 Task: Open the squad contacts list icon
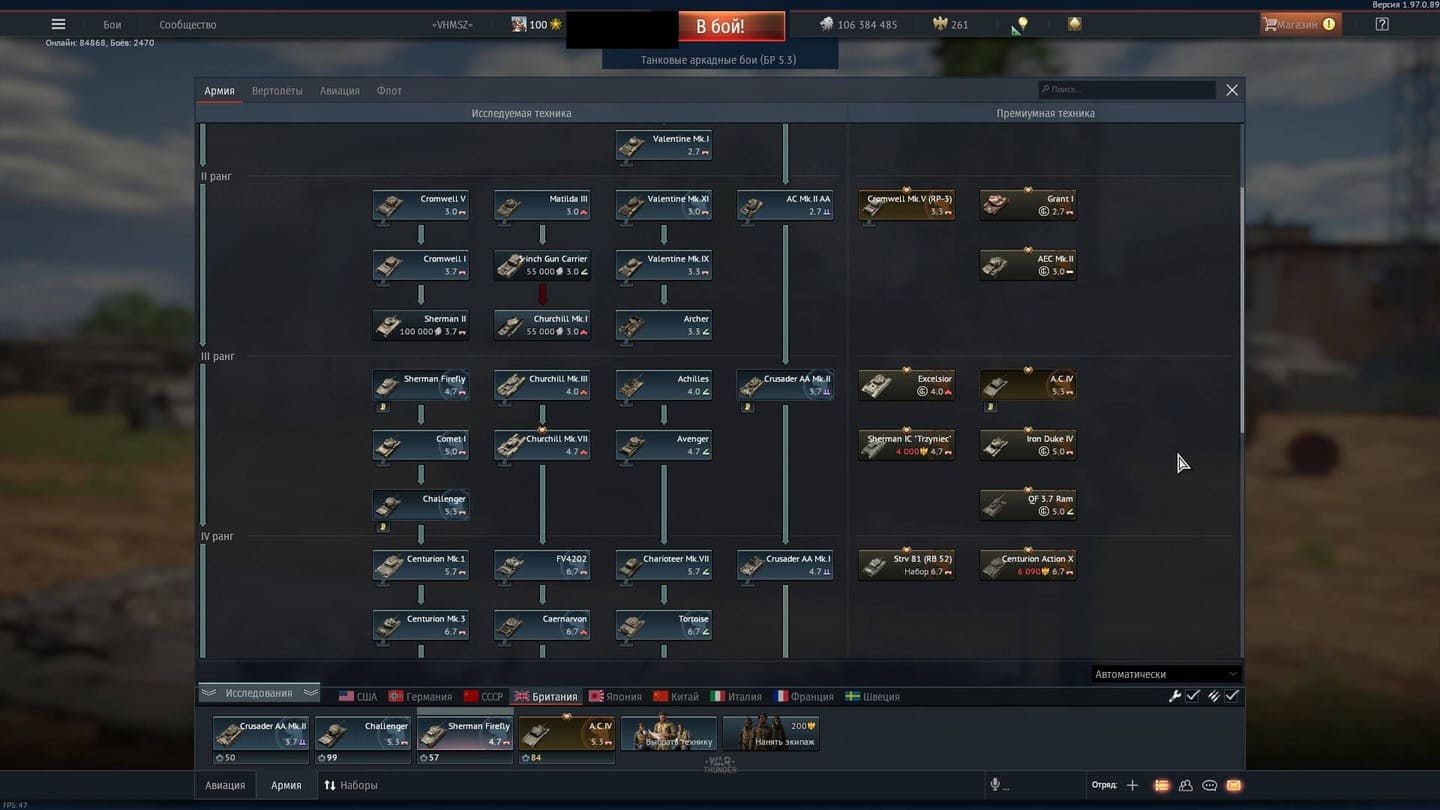pyautogui.click(x=1185, y=786)
